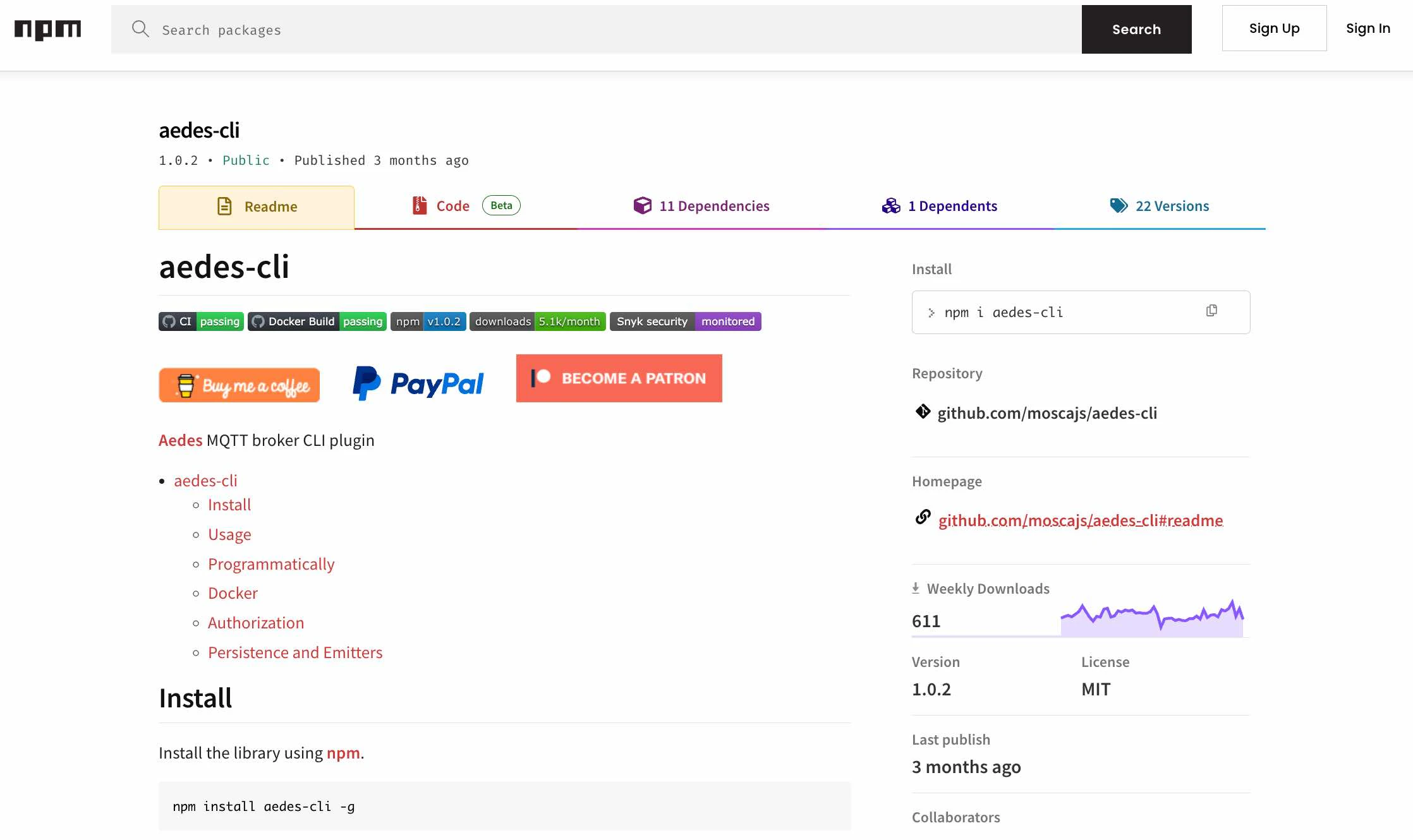
Task: Show the 22 Versions tab
Action: pos(1160,206)
